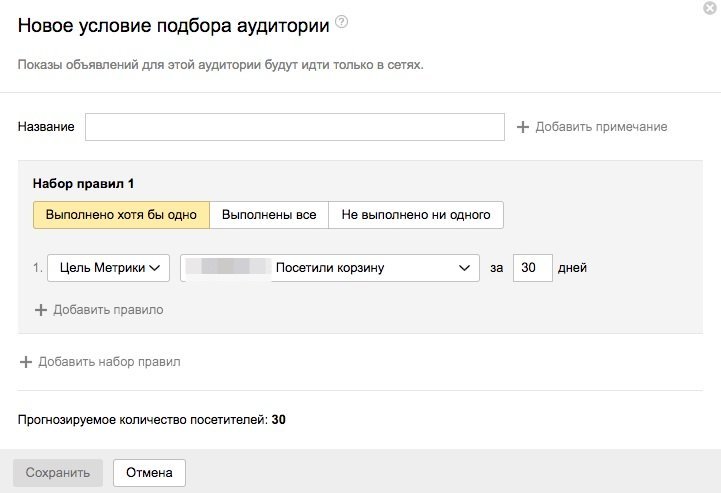This screenshot has height=493, width=721.
Task: Click the plus icon beside Добавить правило
Action: coord(41,310)
